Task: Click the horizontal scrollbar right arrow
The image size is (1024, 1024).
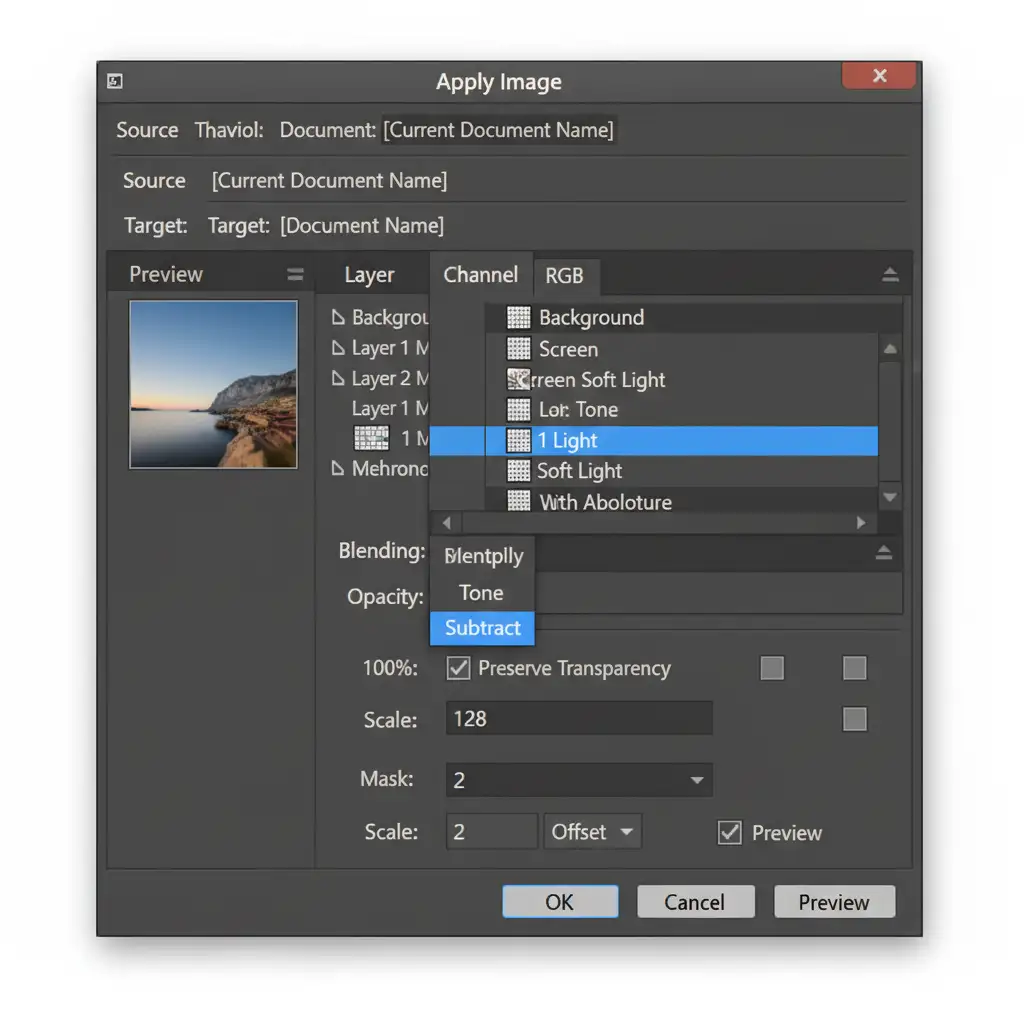Action: pos(860,523)
